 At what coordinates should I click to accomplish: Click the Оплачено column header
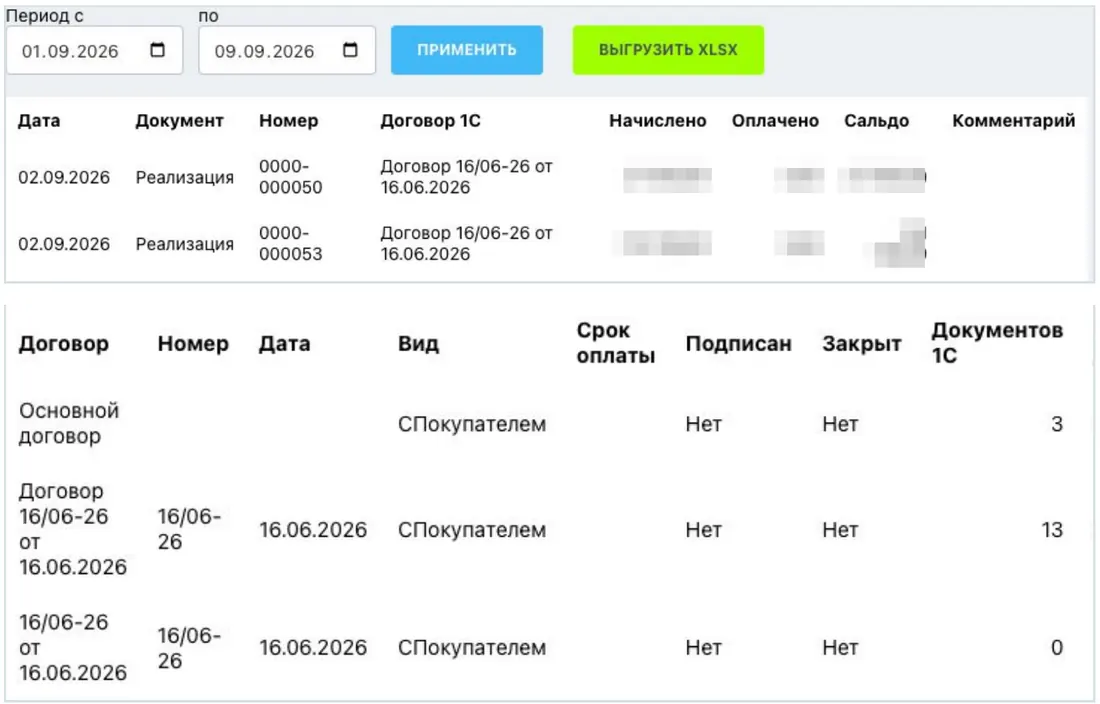point(774,121)
